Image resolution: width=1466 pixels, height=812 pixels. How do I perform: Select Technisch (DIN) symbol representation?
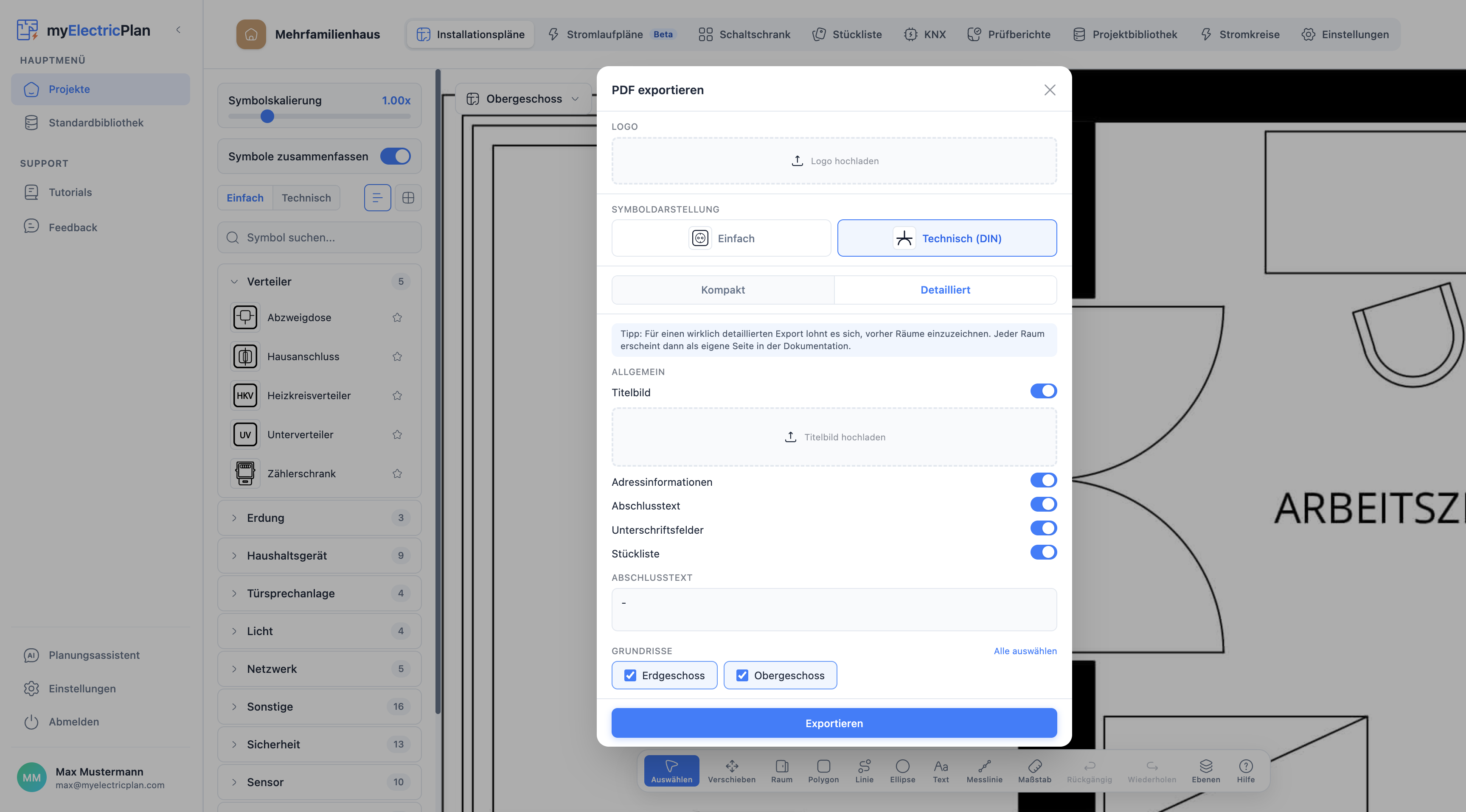(x=947, y=238)
